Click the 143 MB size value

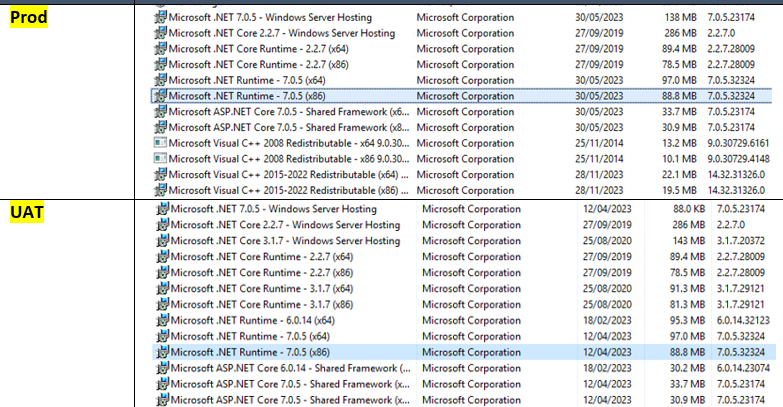[x=689, y=241]
